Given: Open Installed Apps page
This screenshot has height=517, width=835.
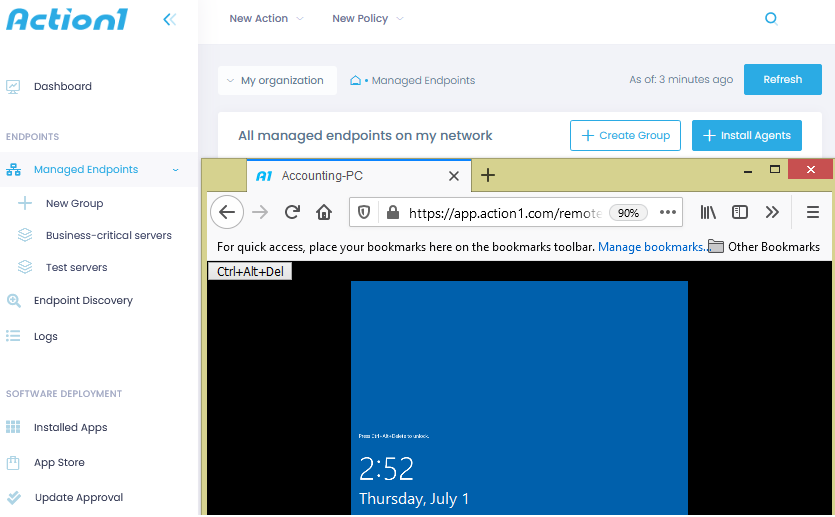Looking at the screenshot, I should click(x=71, y=428).
